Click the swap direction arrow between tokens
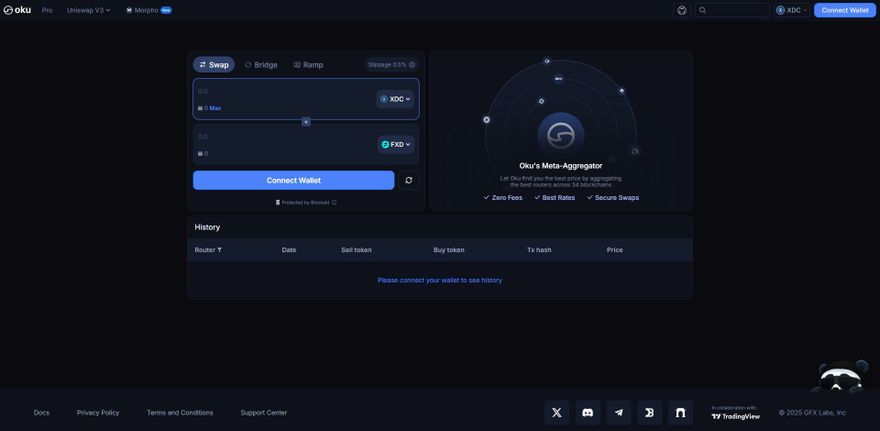880x431 pixels. [306, 121]
